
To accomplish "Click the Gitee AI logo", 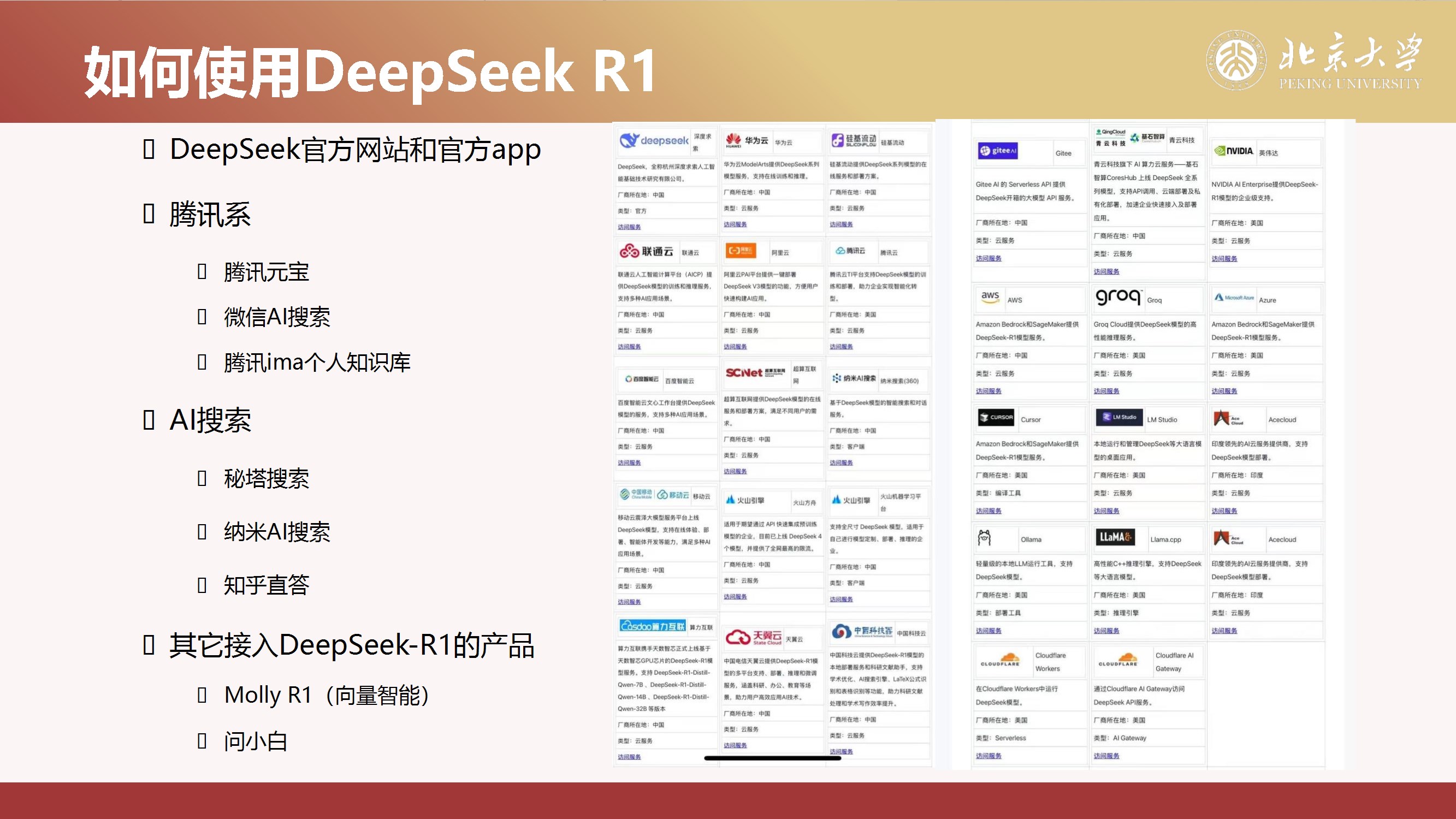I will pyautogui.click(x=998, y=150).
